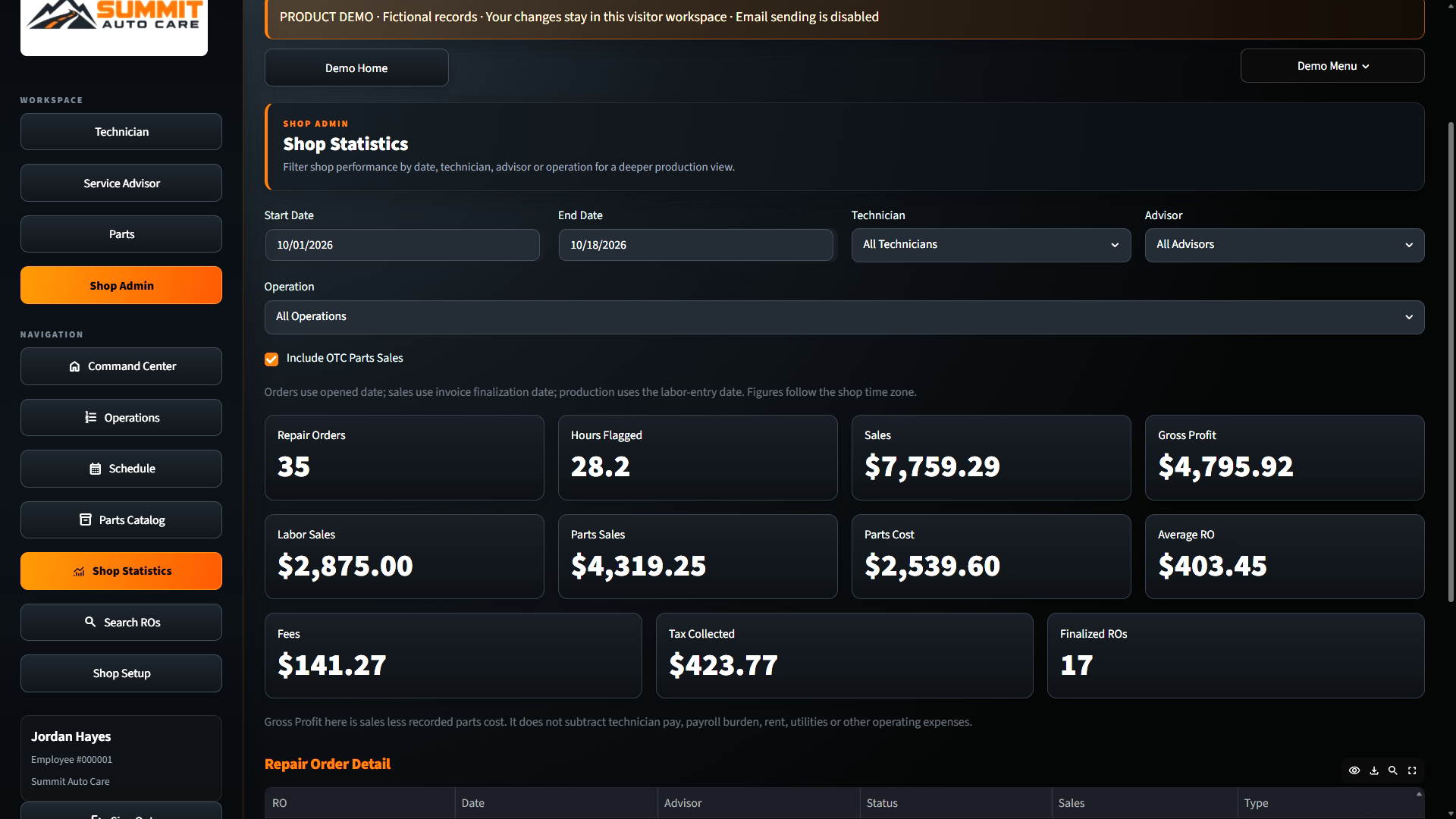Click the Jordan Hayes user name
The image size is (1456, 819).
point(71,736)
